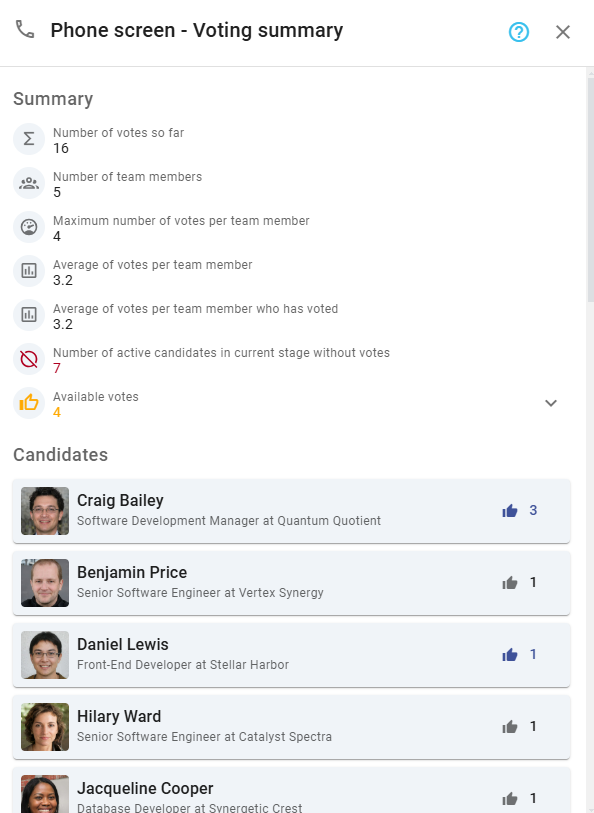
Task: Open the help question mark icon
Action: click(518, 31)
